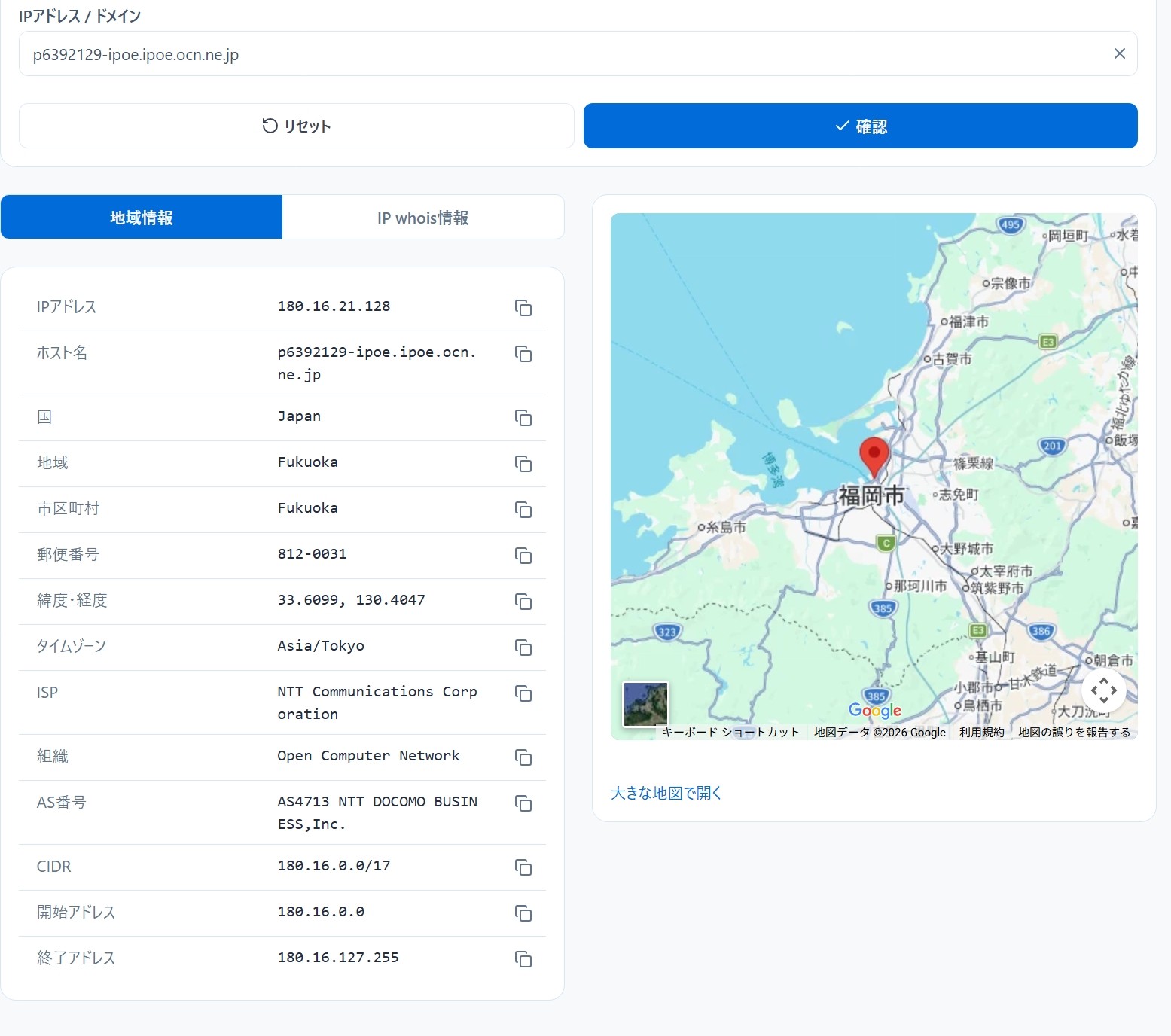Copy the ISP name NTT Communications
The width and height of the screenshot is (1171, 1036).
523,693
